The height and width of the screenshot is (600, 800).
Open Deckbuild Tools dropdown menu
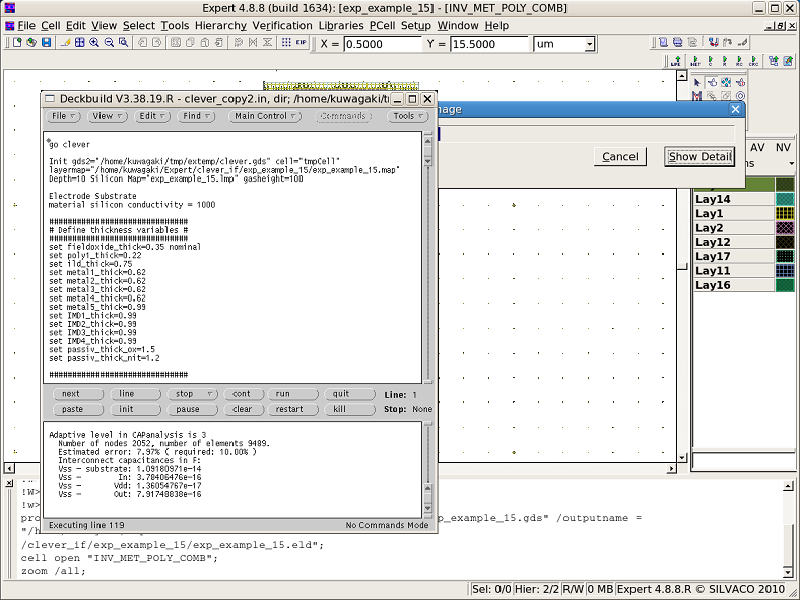[x=406, y=116]
